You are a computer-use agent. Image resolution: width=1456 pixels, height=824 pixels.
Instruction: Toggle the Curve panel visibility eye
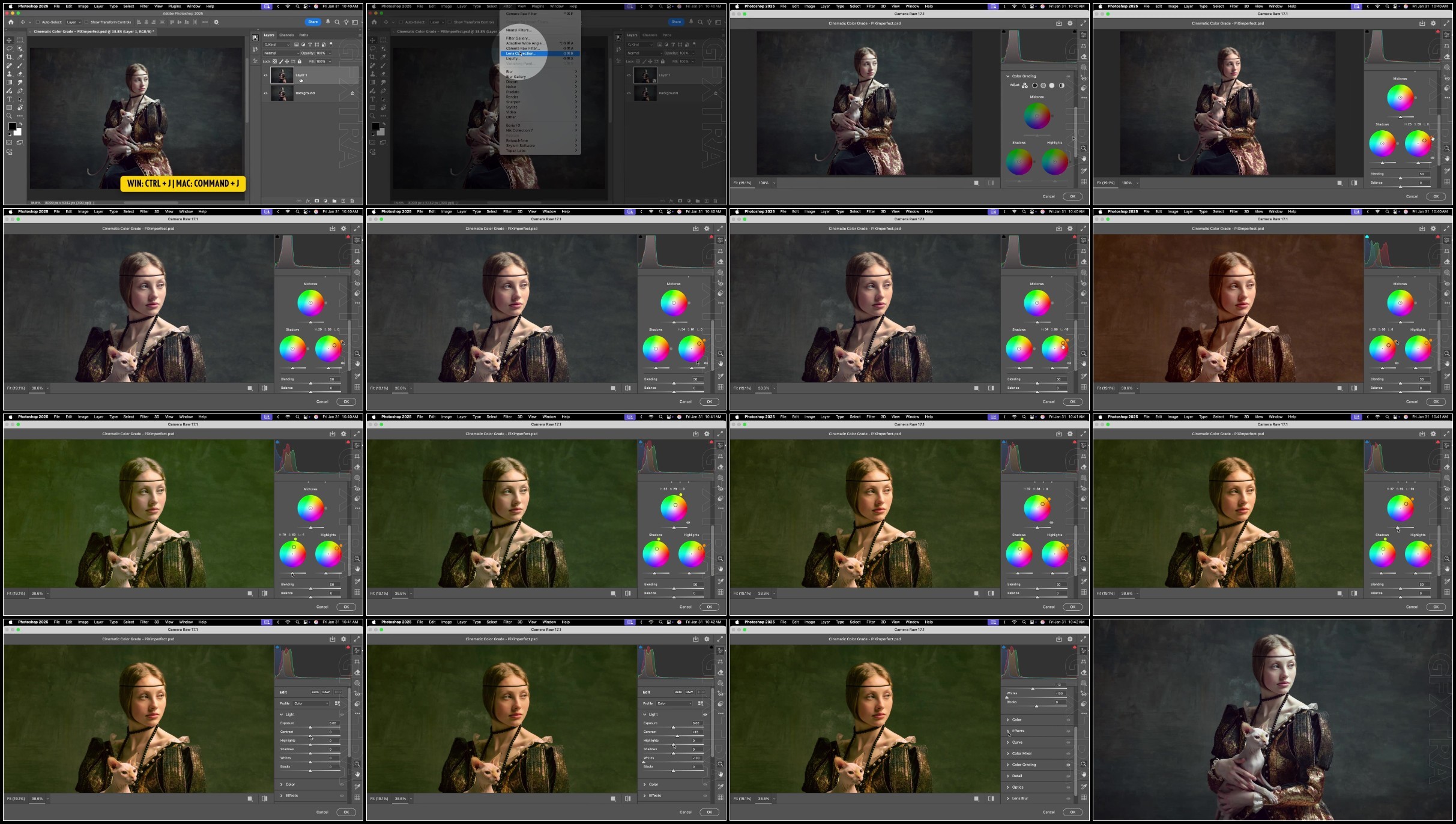click(x=1068, y=742)
